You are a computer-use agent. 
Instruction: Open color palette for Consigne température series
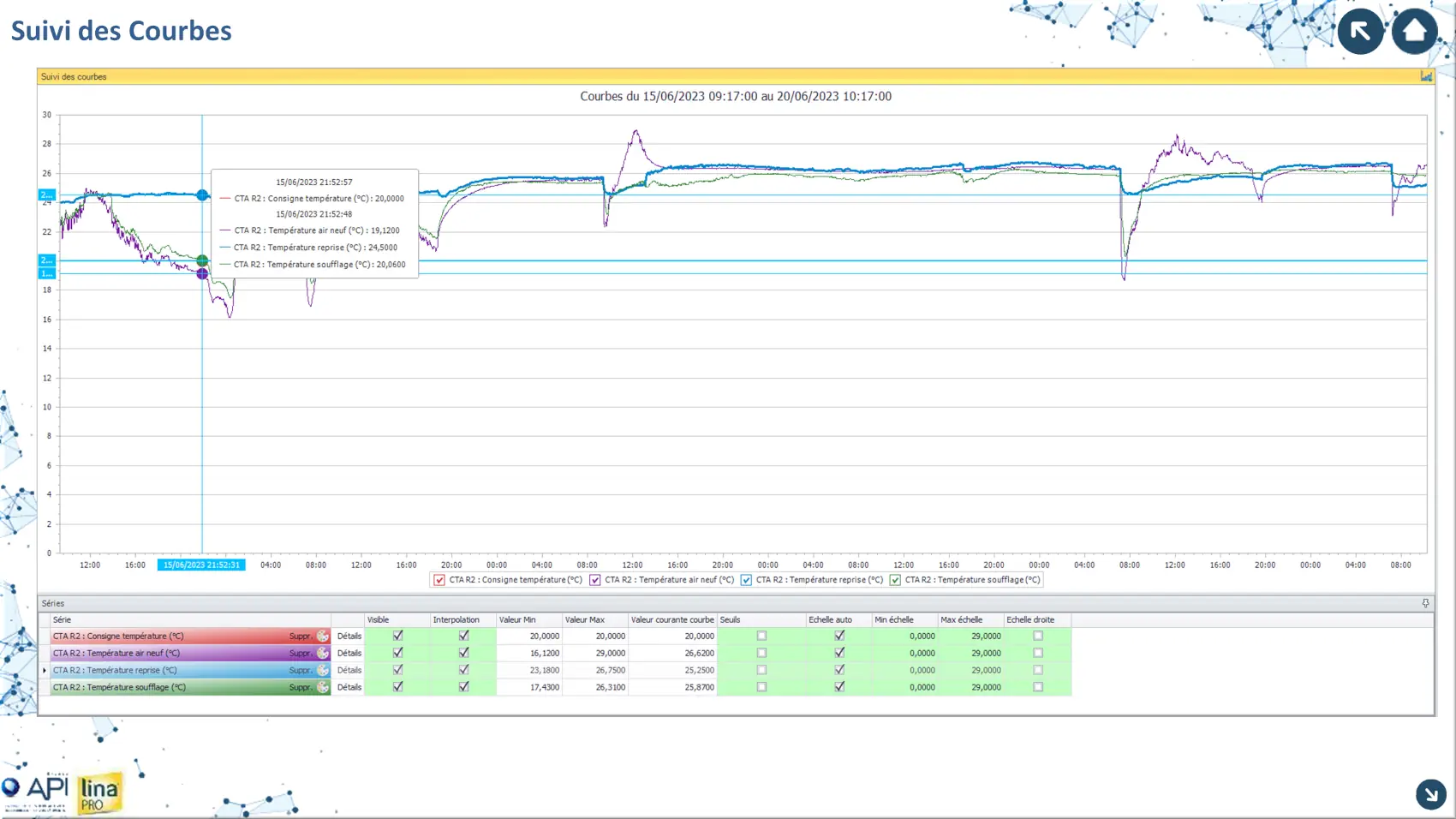click(x=323, y=636)
